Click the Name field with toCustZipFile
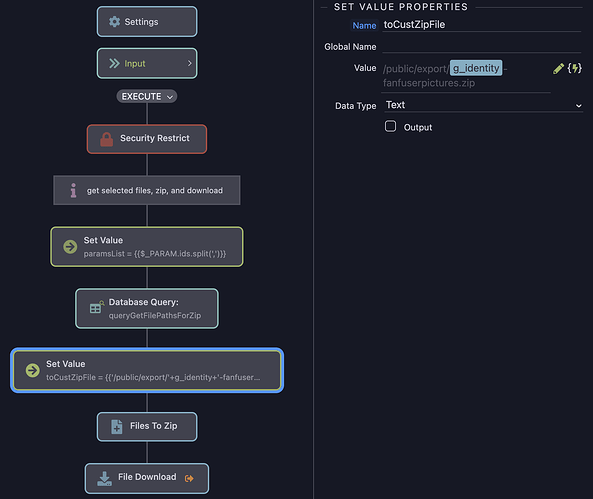 pyautogui.click(x=482, y=25)
